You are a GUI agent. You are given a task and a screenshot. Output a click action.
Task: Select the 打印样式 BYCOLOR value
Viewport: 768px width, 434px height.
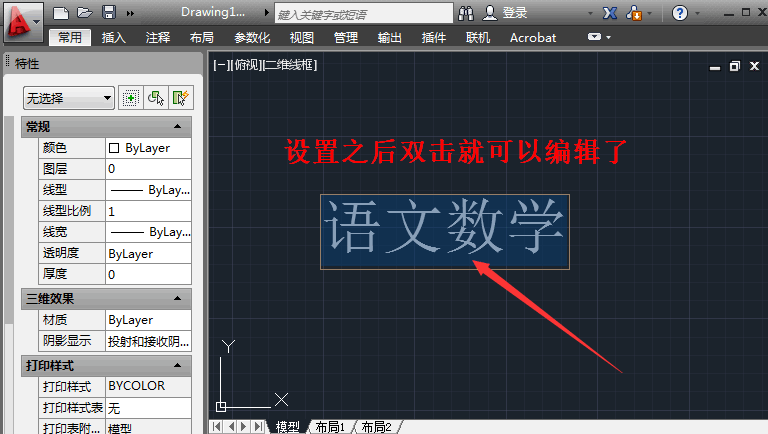[x=148, y=386]
